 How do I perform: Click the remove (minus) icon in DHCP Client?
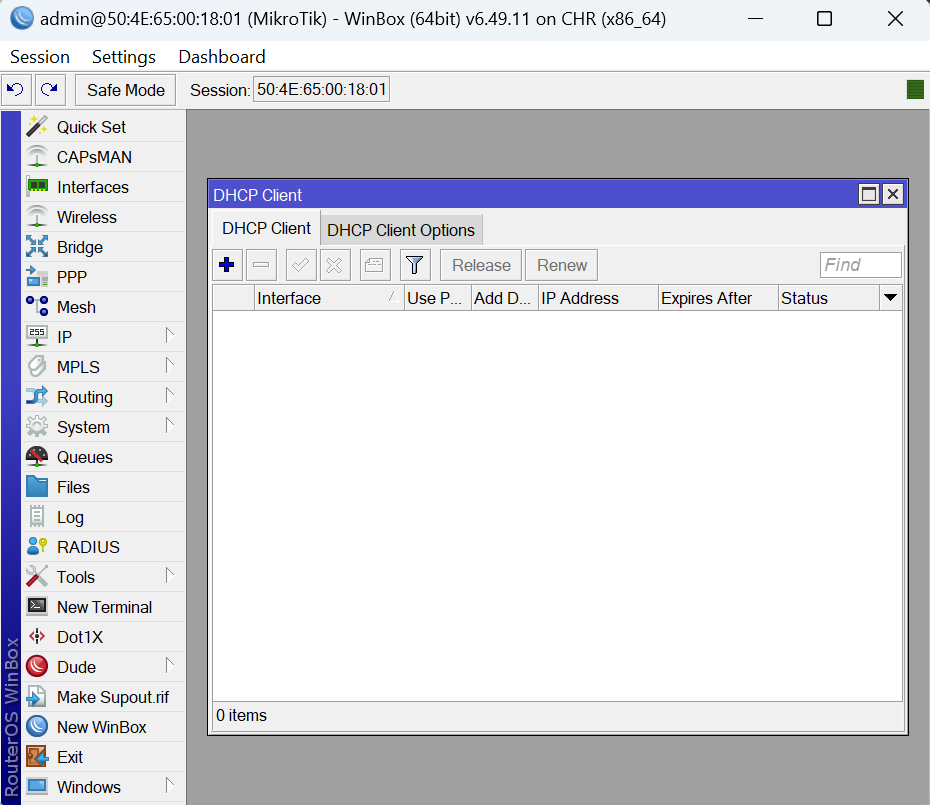pyautogui.click(x=261, y=265)
